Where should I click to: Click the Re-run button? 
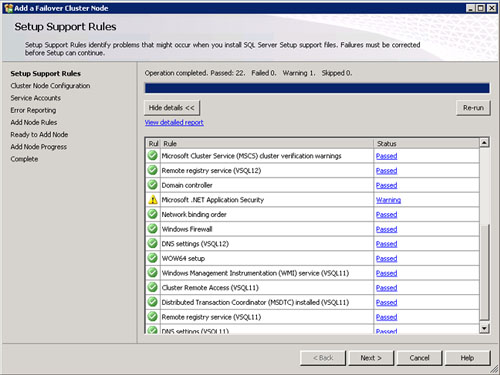tap(473, 108)
